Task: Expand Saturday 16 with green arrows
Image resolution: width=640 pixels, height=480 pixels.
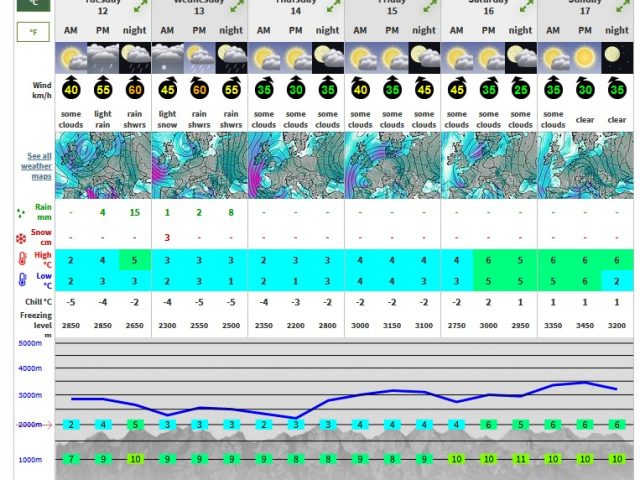Action: point(527,7)
